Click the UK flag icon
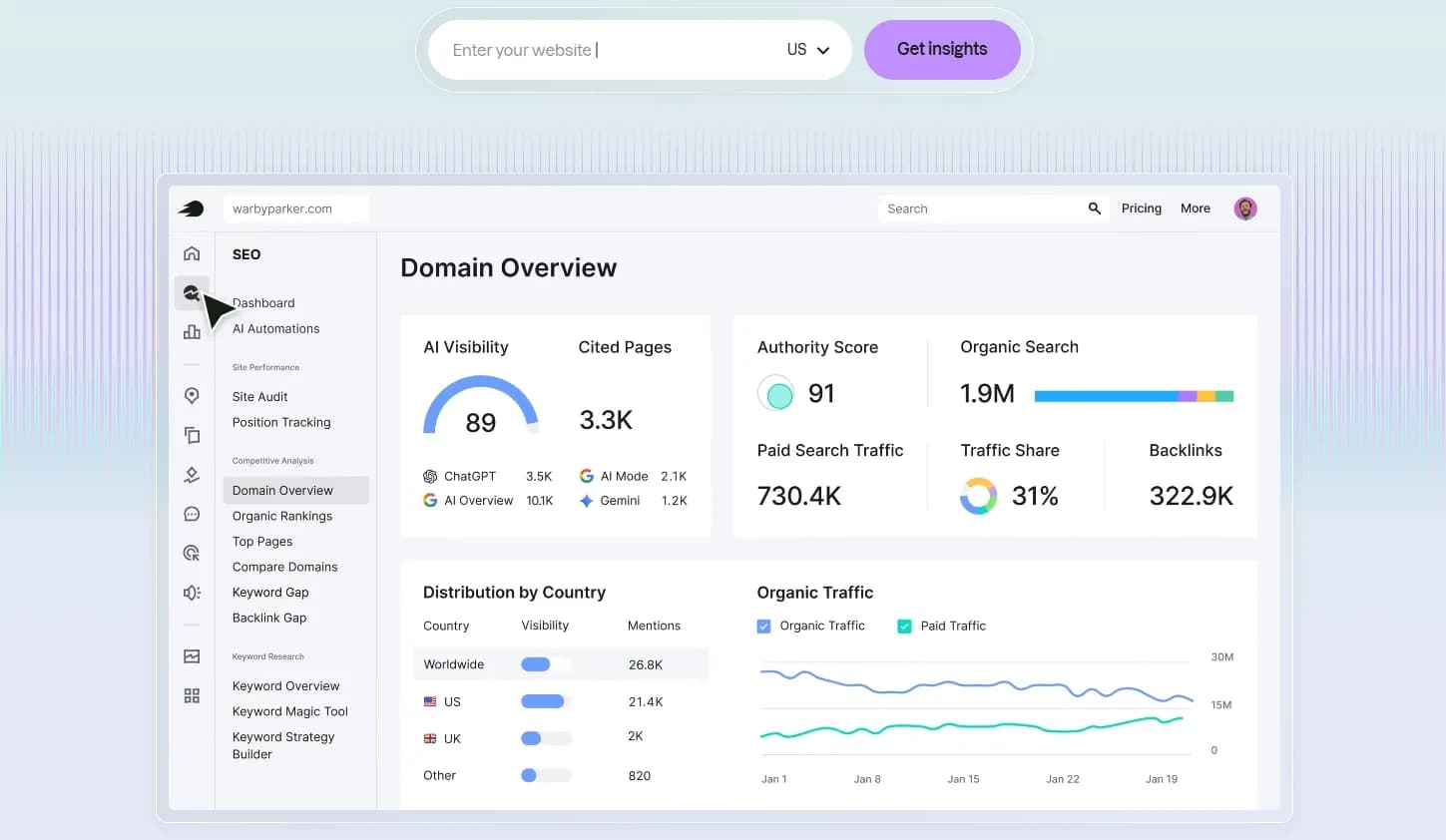 tap(430, 738)
